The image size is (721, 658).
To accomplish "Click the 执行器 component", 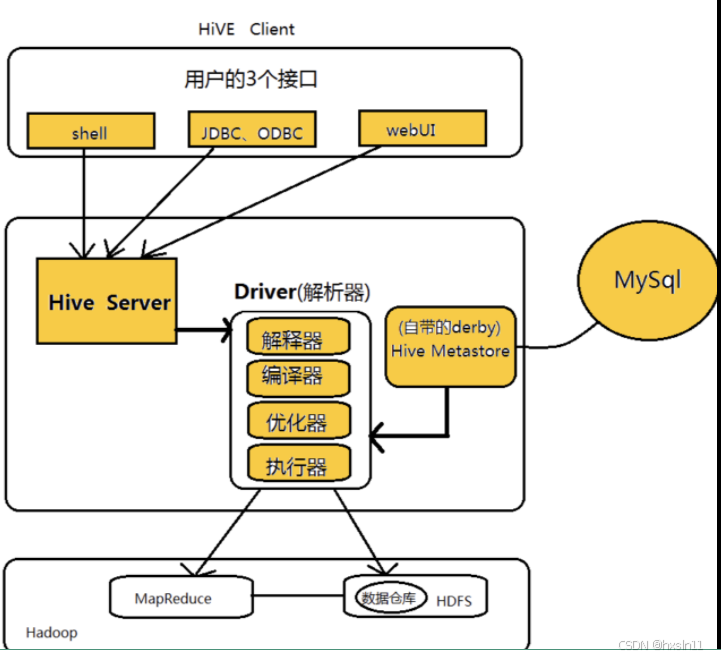I will point(299,463).
